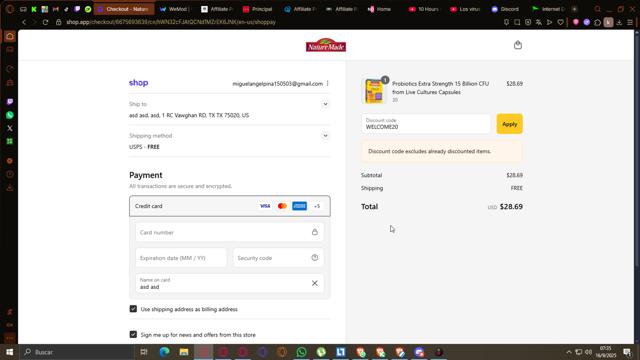640x360 pixels.
Task: Open WhatsApp from the taskbar
Action: 301,352
